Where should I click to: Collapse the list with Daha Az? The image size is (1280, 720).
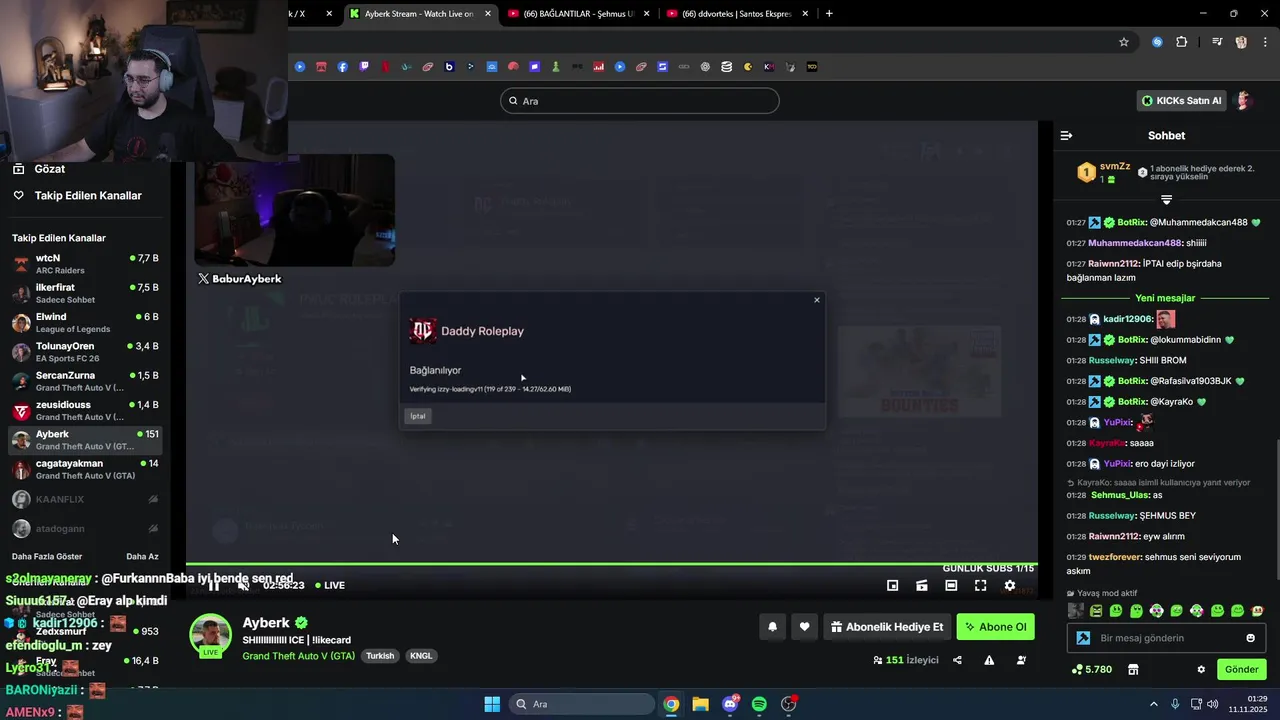pos(142,557)
